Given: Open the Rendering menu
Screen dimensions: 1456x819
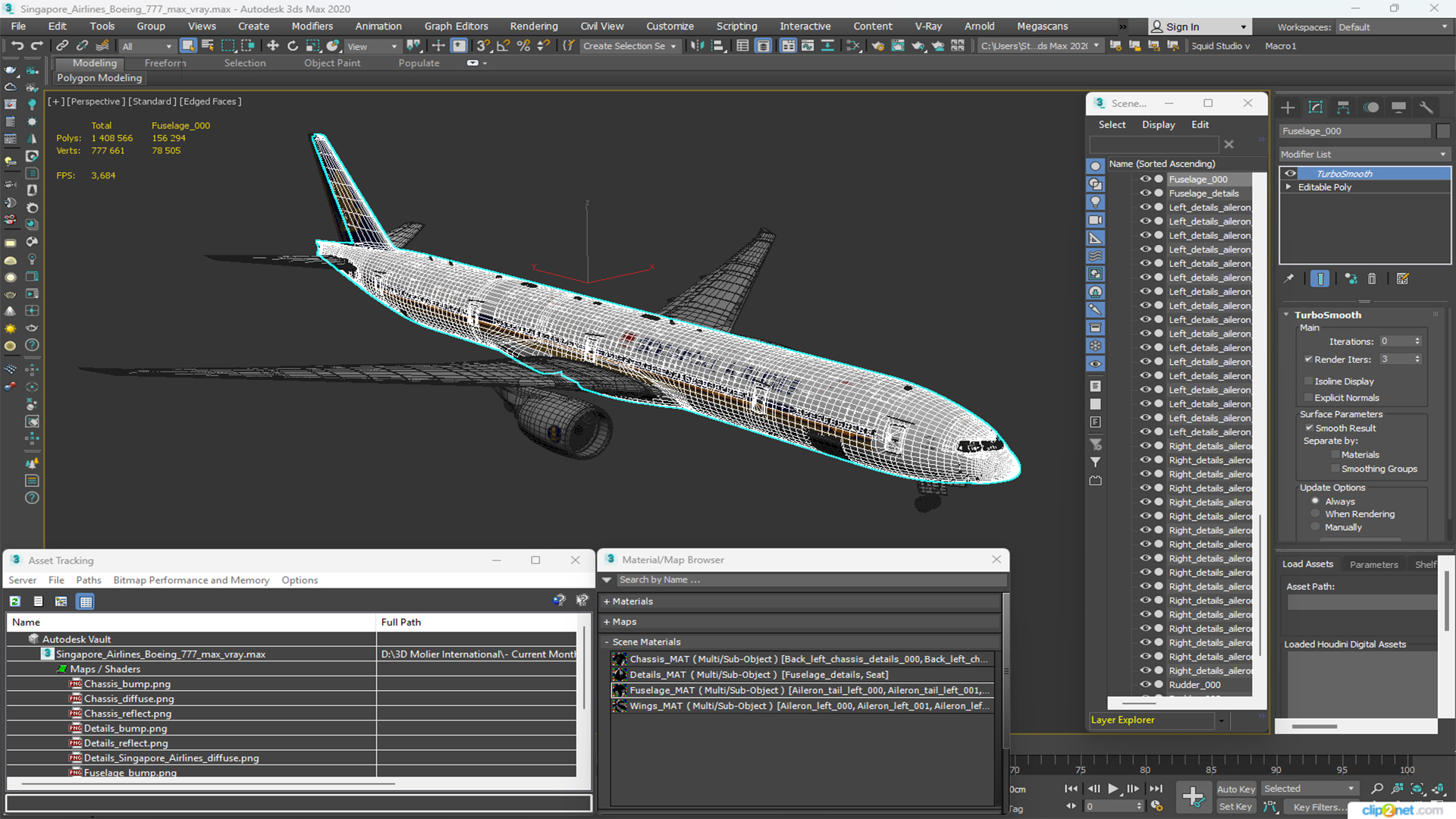Looking at the screenshot, I should tap(534, 26).
